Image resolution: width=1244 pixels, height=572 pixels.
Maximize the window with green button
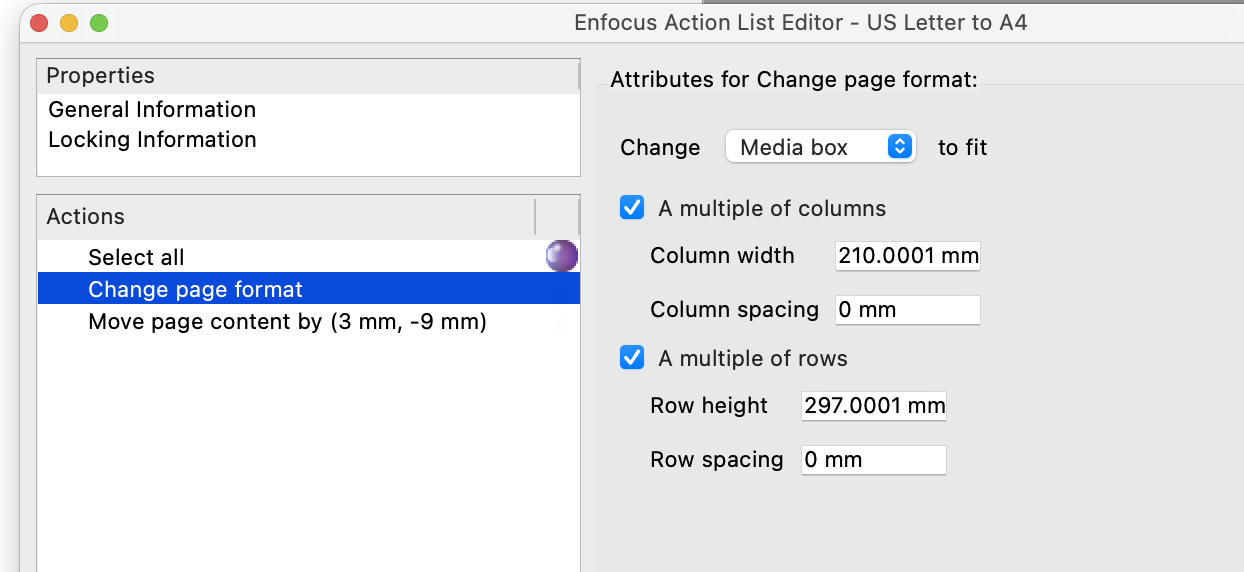(x=99, y=22)
